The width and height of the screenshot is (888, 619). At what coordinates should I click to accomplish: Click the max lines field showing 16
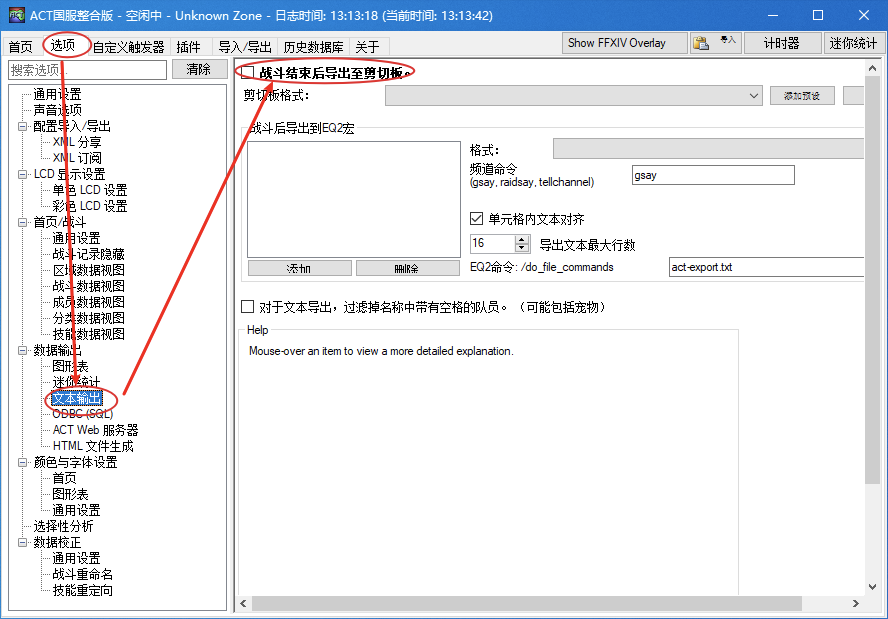pos(493,244)
